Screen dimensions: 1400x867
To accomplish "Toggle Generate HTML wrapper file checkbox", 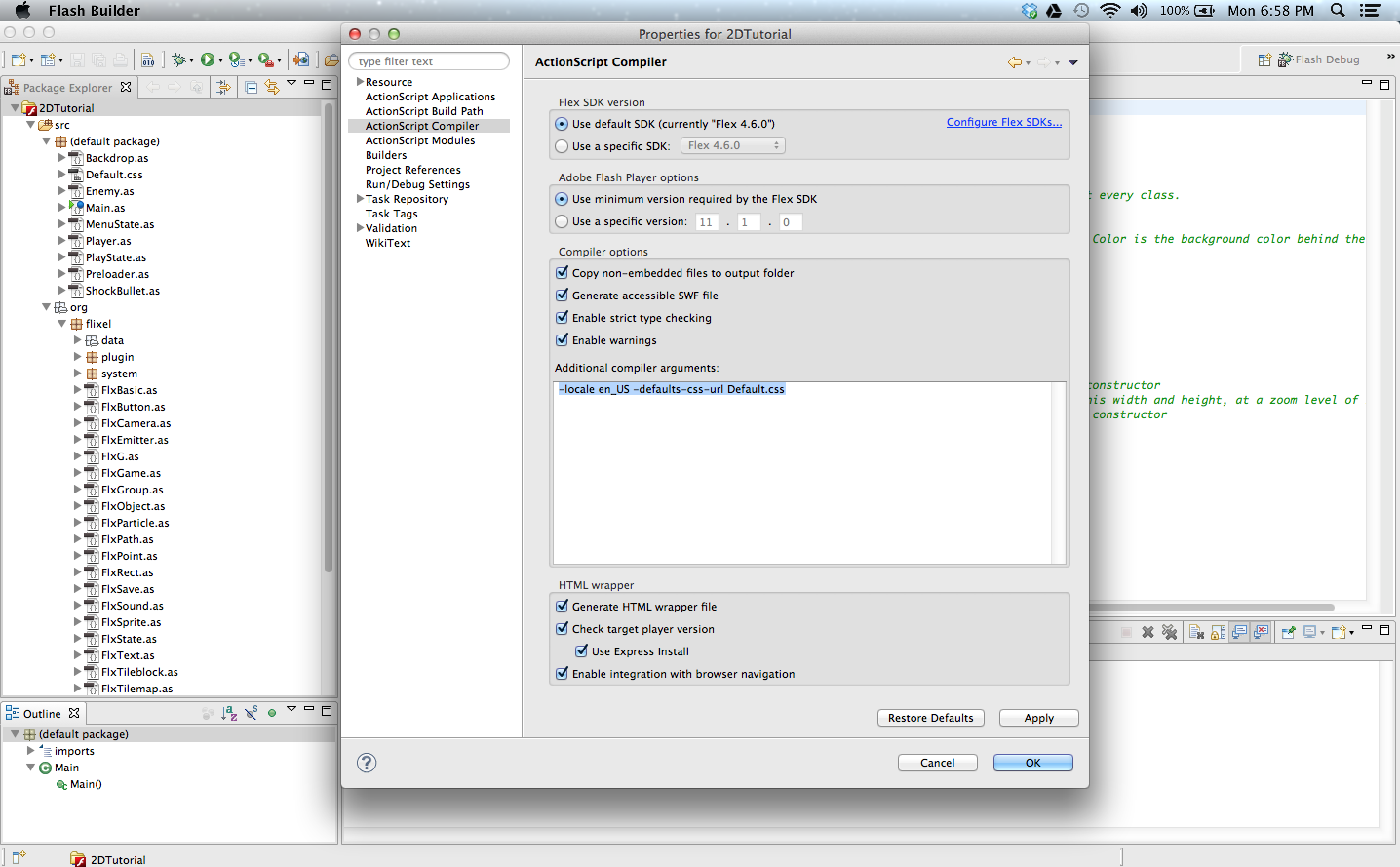I will pyautogui.click(x=562, y=606).
